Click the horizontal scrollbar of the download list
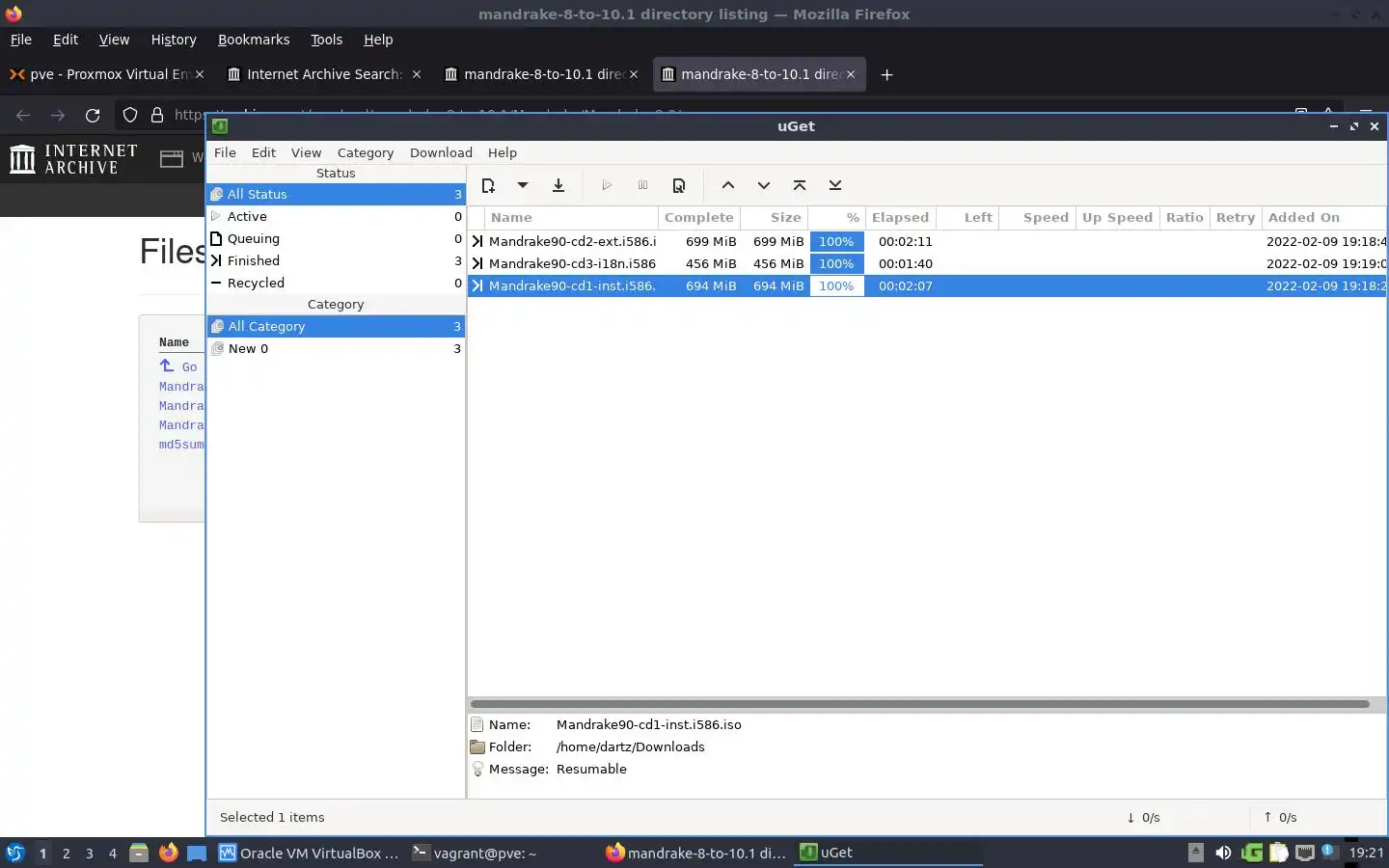The height and width of the screenshot is (868, 1389). [919, 704]
